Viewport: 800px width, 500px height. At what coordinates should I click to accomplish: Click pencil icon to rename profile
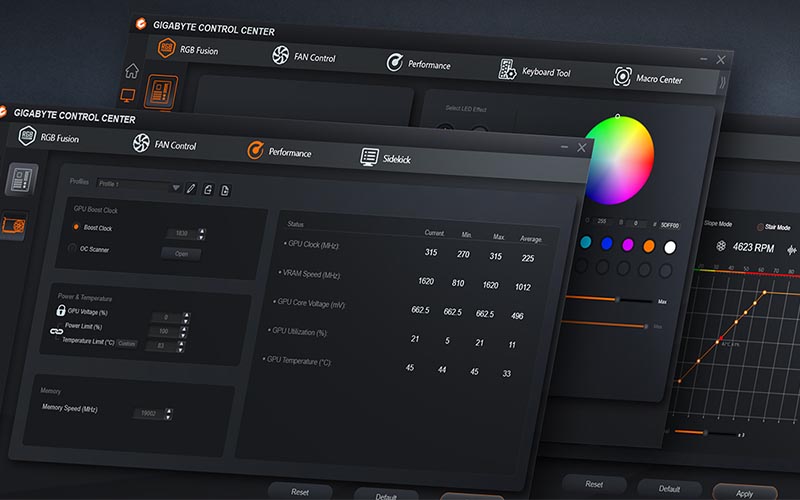coord(191,189)
